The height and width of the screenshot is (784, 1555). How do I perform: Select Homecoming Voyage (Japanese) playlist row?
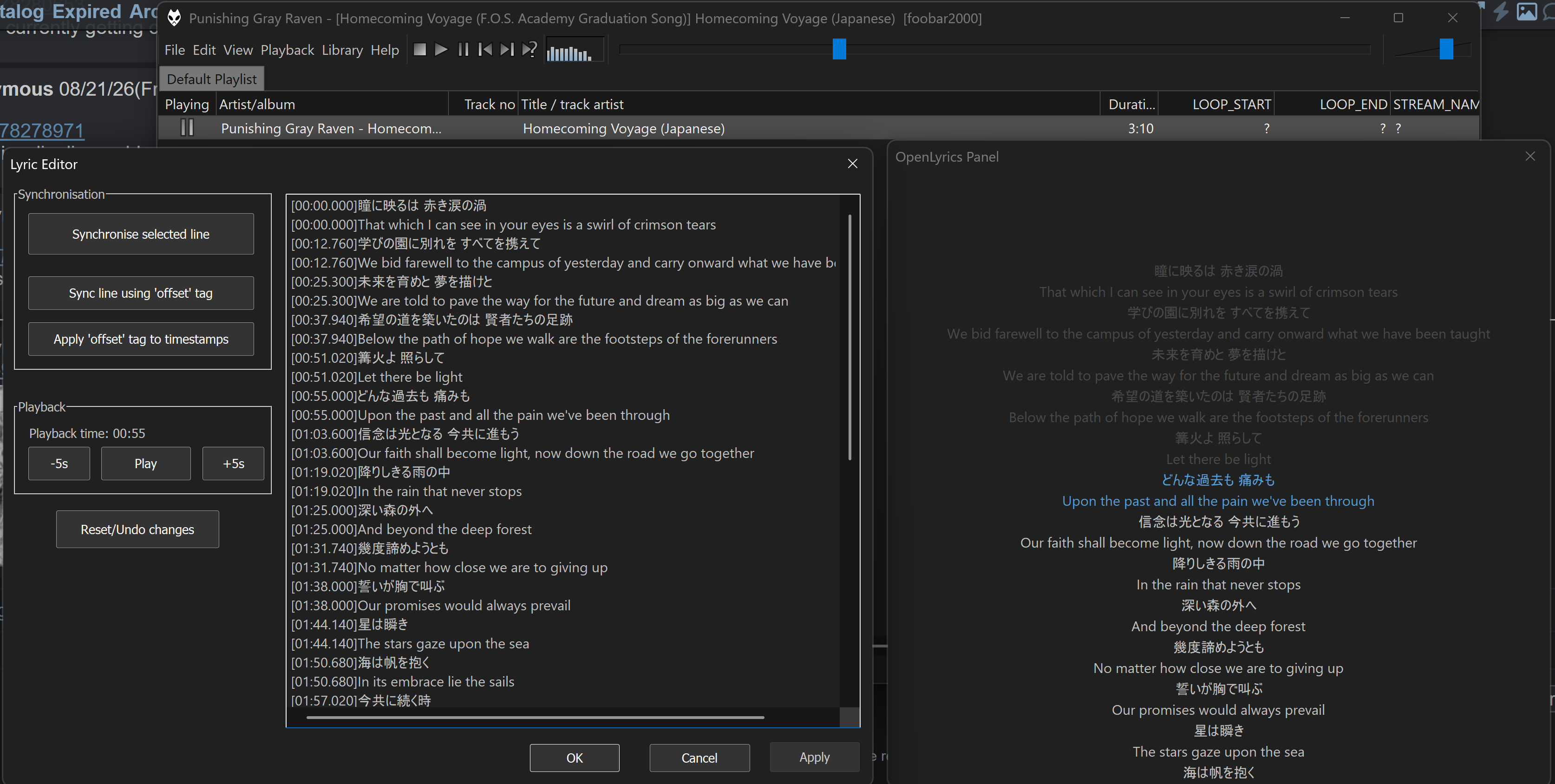click(x=818, y=128)
